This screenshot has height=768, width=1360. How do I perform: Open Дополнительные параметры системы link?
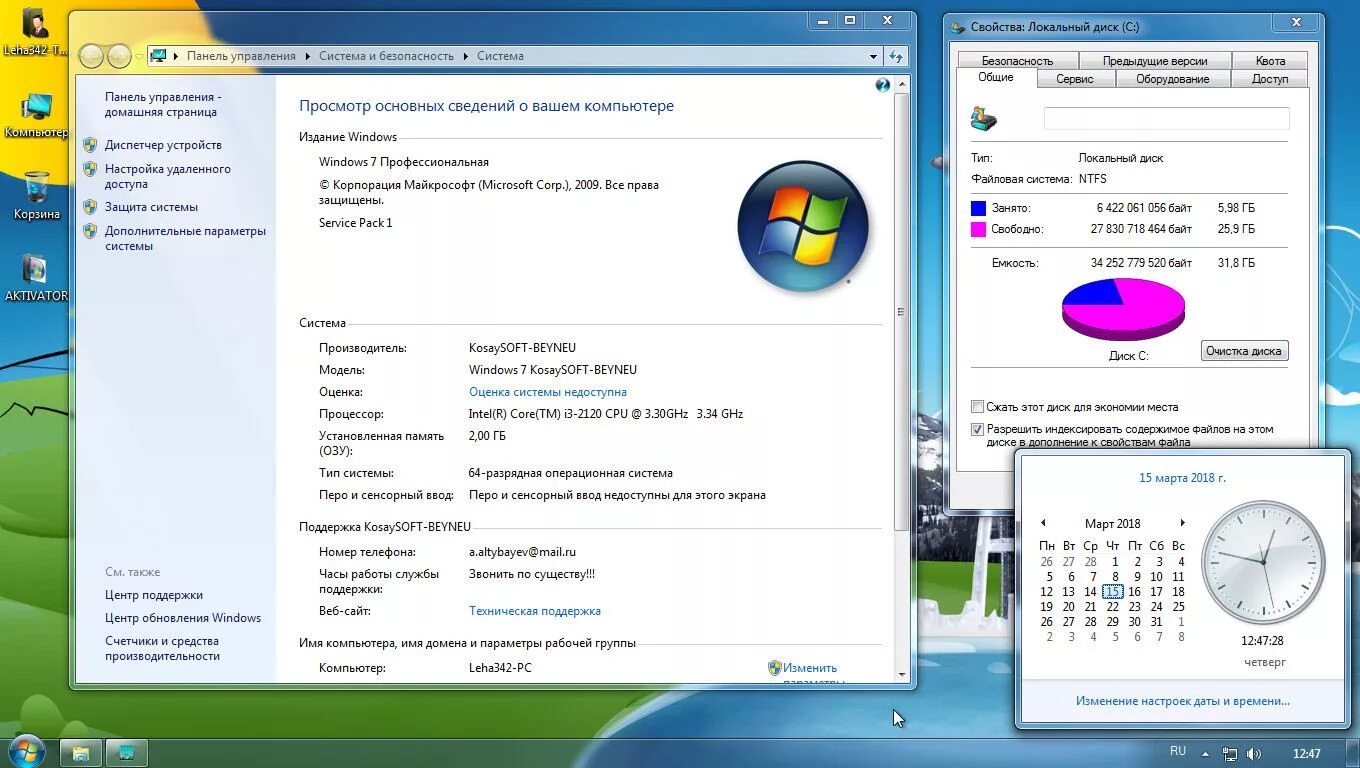pos(185,238)
